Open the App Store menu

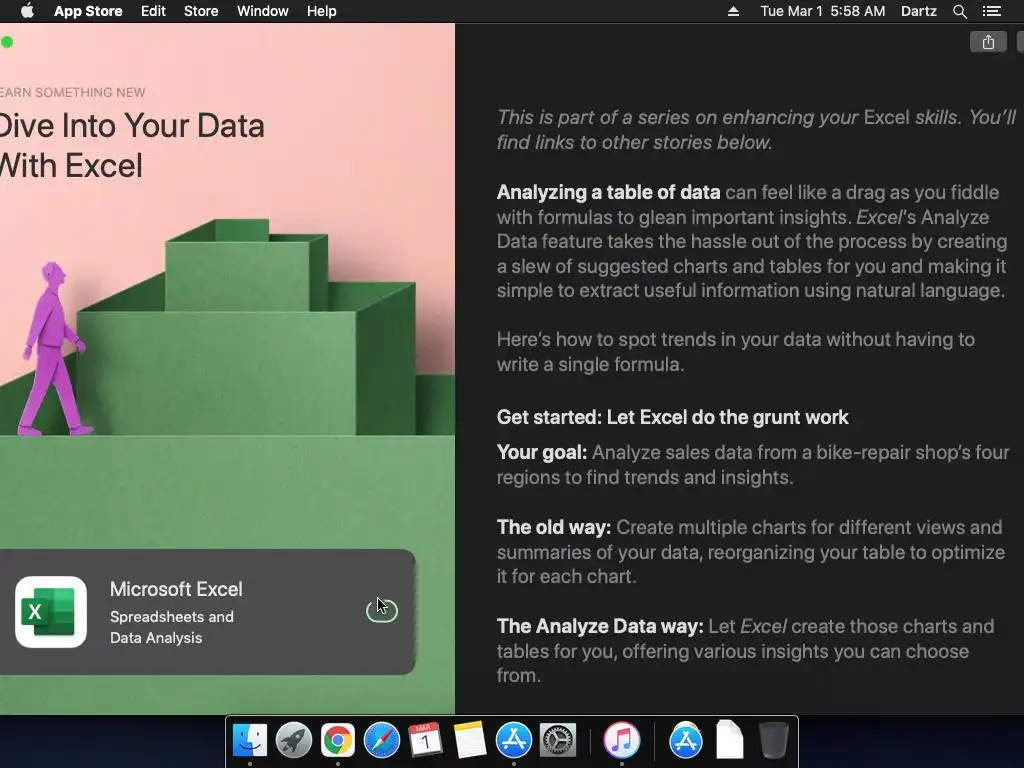click(88, 11)
